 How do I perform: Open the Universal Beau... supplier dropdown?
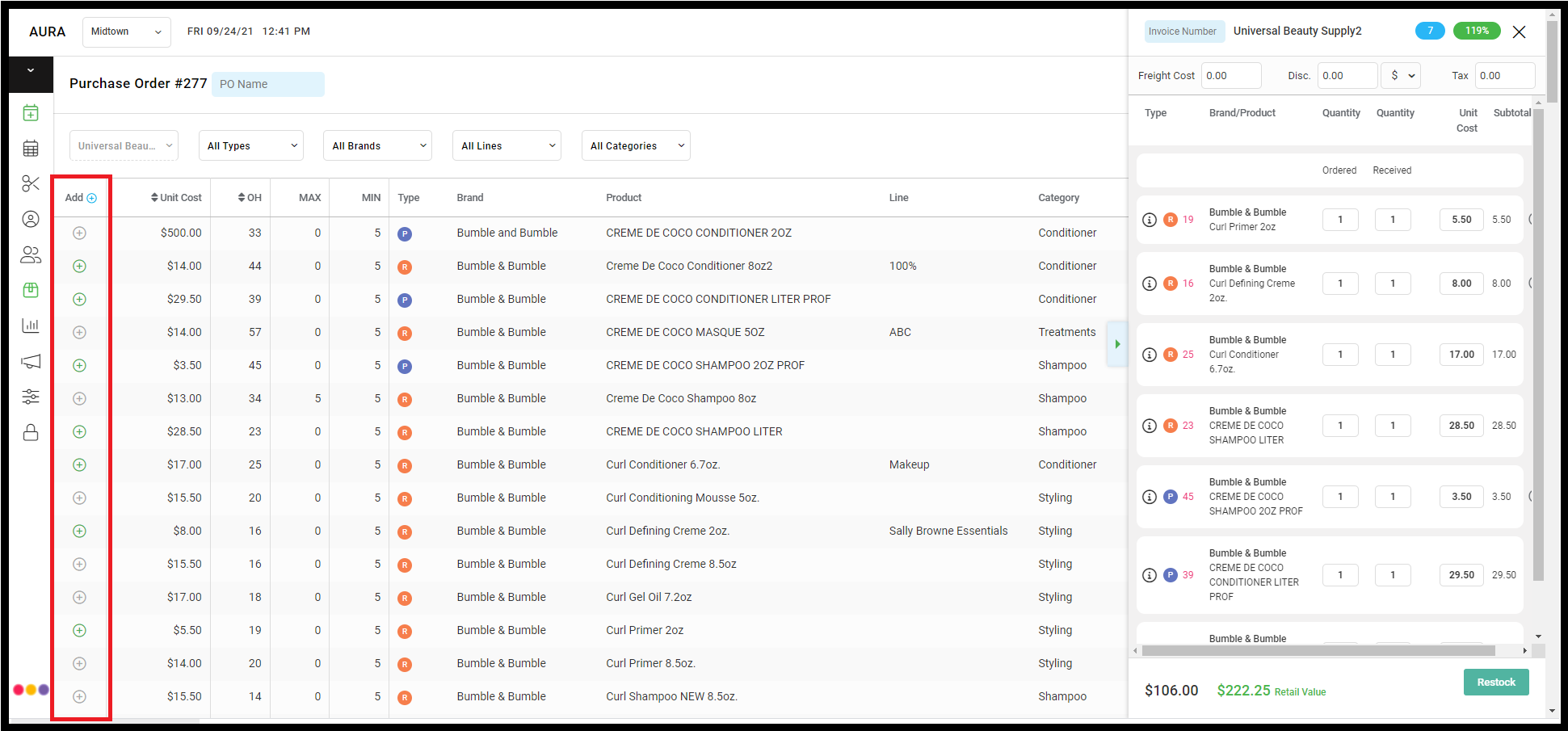point(124,145)
